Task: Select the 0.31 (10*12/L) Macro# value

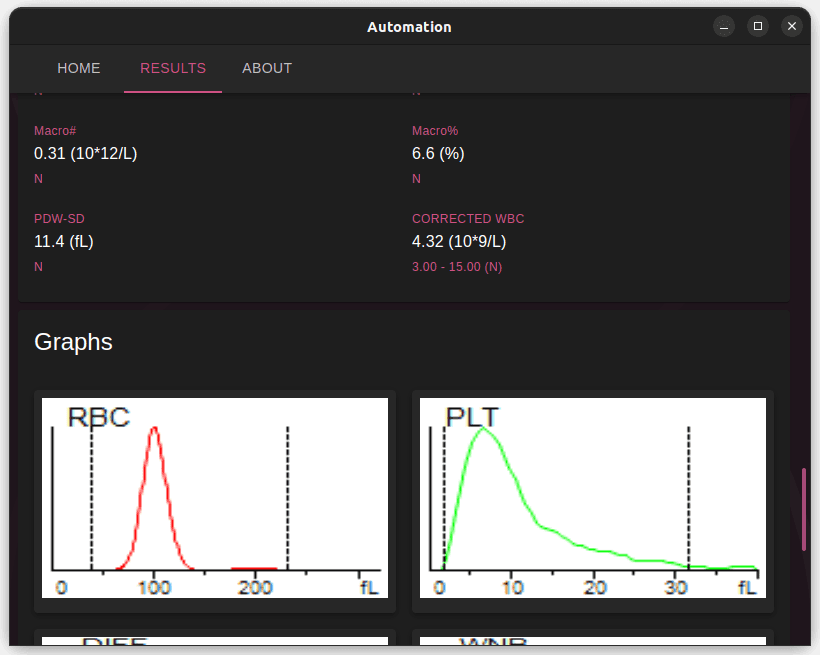Action: coord(86,154)
